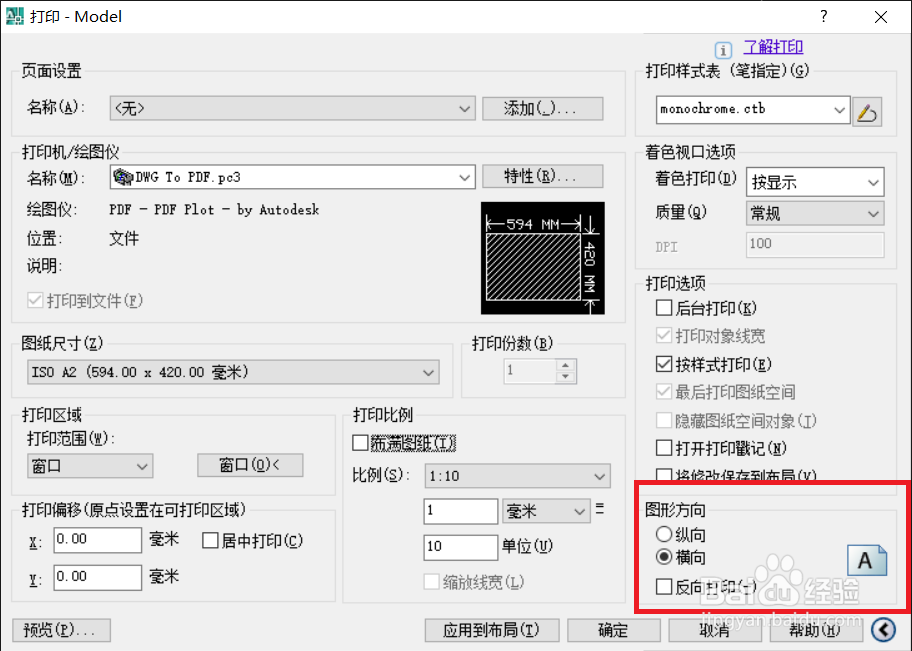Open the plot scale 比例 dropdown

[601, 475]
